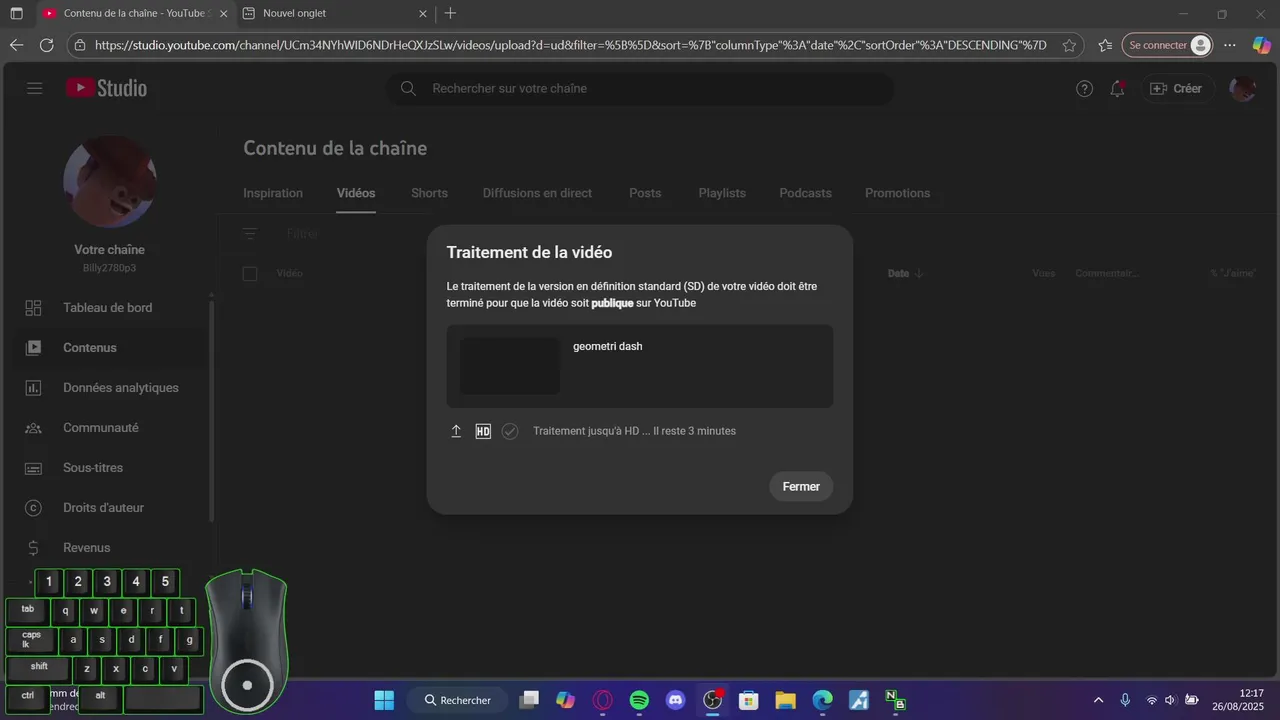The width and height of the screenshot is (1280, 720).
Task: Open the notifications bell
Action: (1117, 89)
